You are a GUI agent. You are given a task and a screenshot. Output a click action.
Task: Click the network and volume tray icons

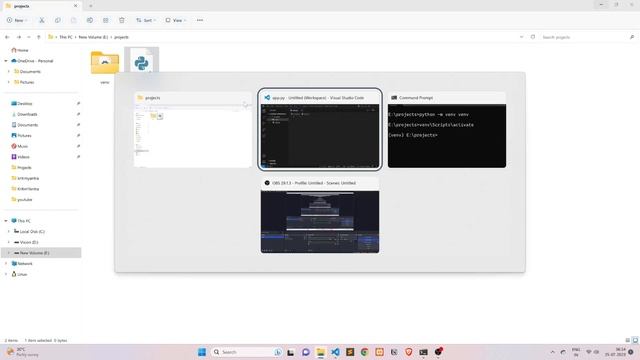pyautogui.click(x=592, y=352)
